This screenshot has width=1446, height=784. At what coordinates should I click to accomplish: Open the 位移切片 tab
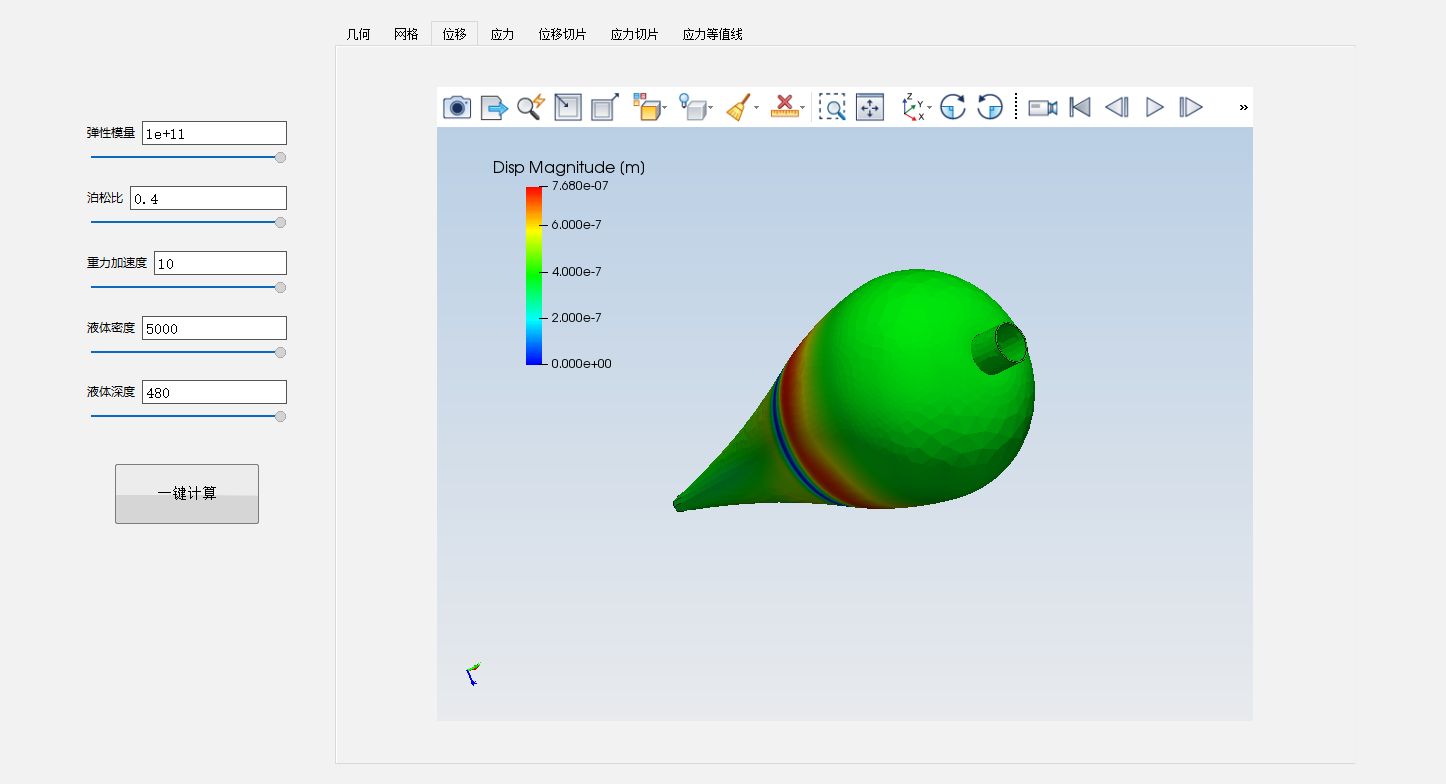[x=562, y=34]
